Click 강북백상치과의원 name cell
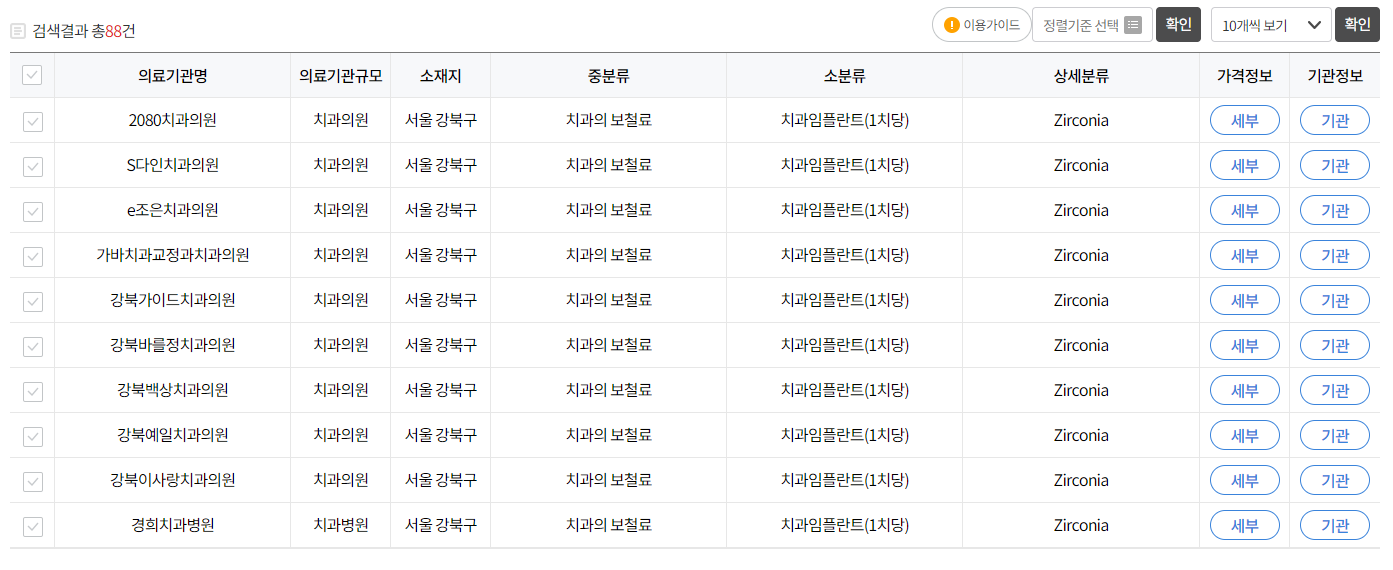1393x570 pixels. coord(173,391)
